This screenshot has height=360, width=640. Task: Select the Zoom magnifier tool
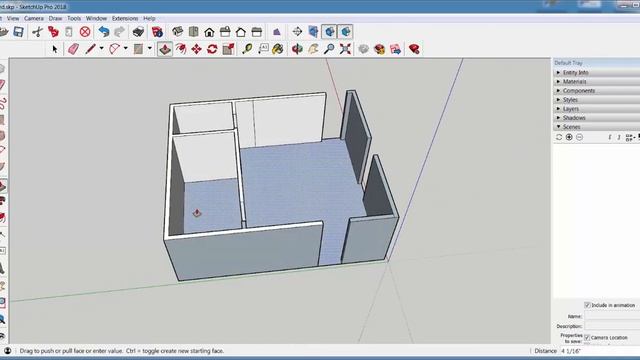329,49
